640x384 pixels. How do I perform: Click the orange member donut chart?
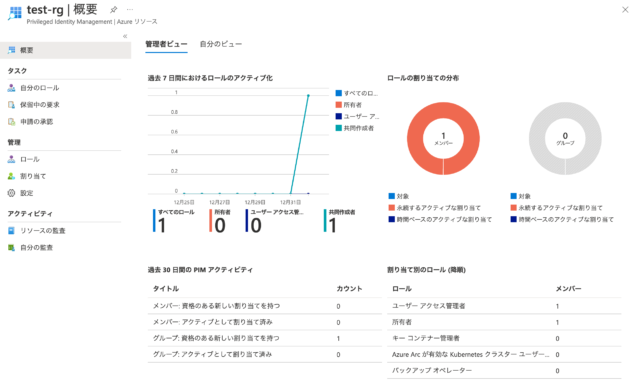[x=443, y=139]
